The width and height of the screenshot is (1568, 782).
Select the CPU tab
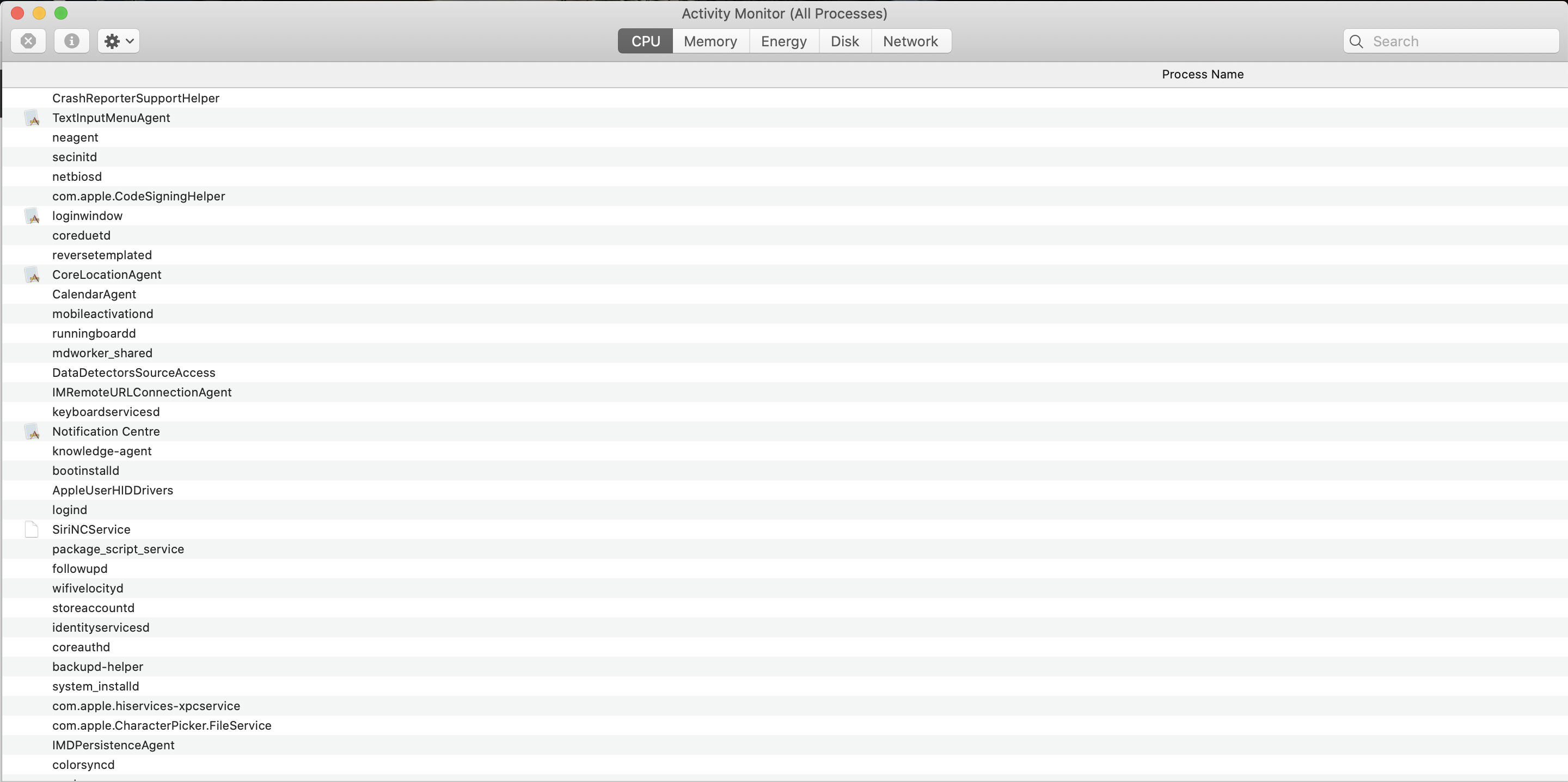(x=645, y=41)
